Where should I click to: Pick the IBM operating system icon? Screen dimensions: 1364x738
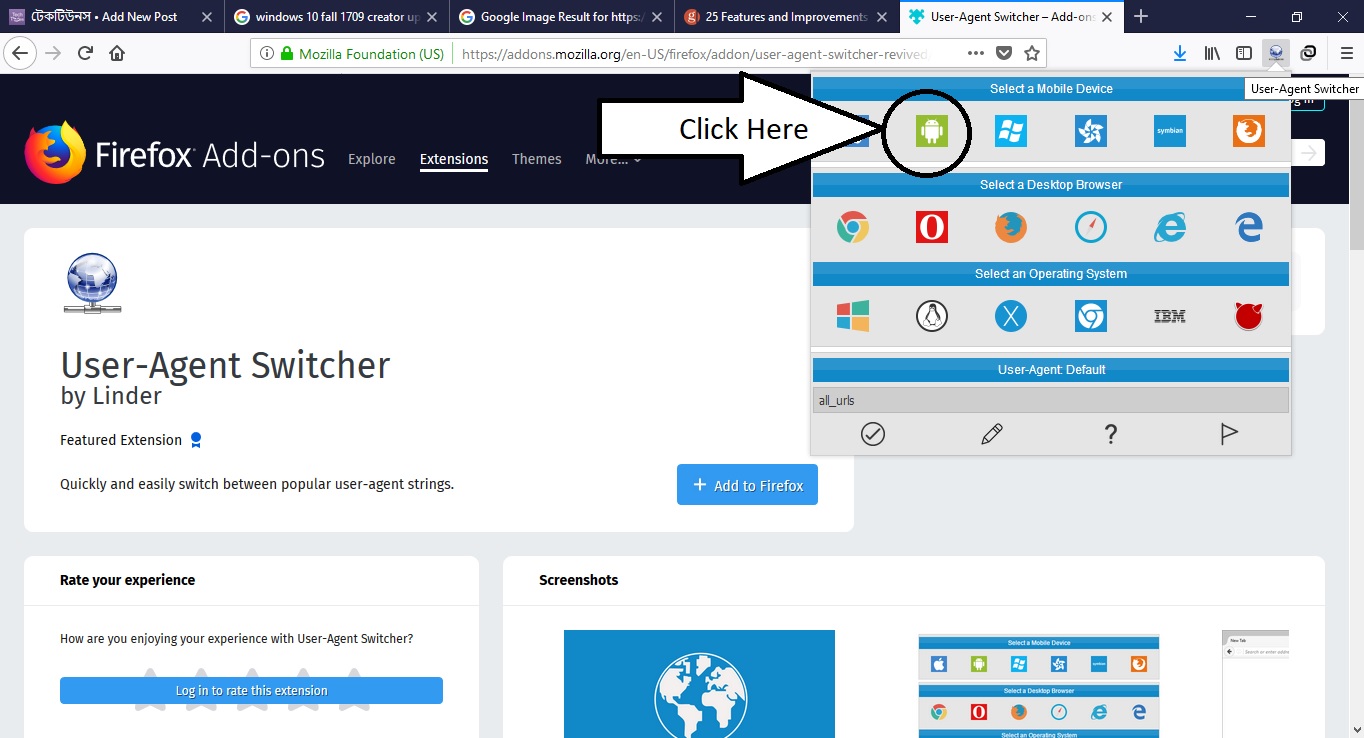coord(1170,316)
